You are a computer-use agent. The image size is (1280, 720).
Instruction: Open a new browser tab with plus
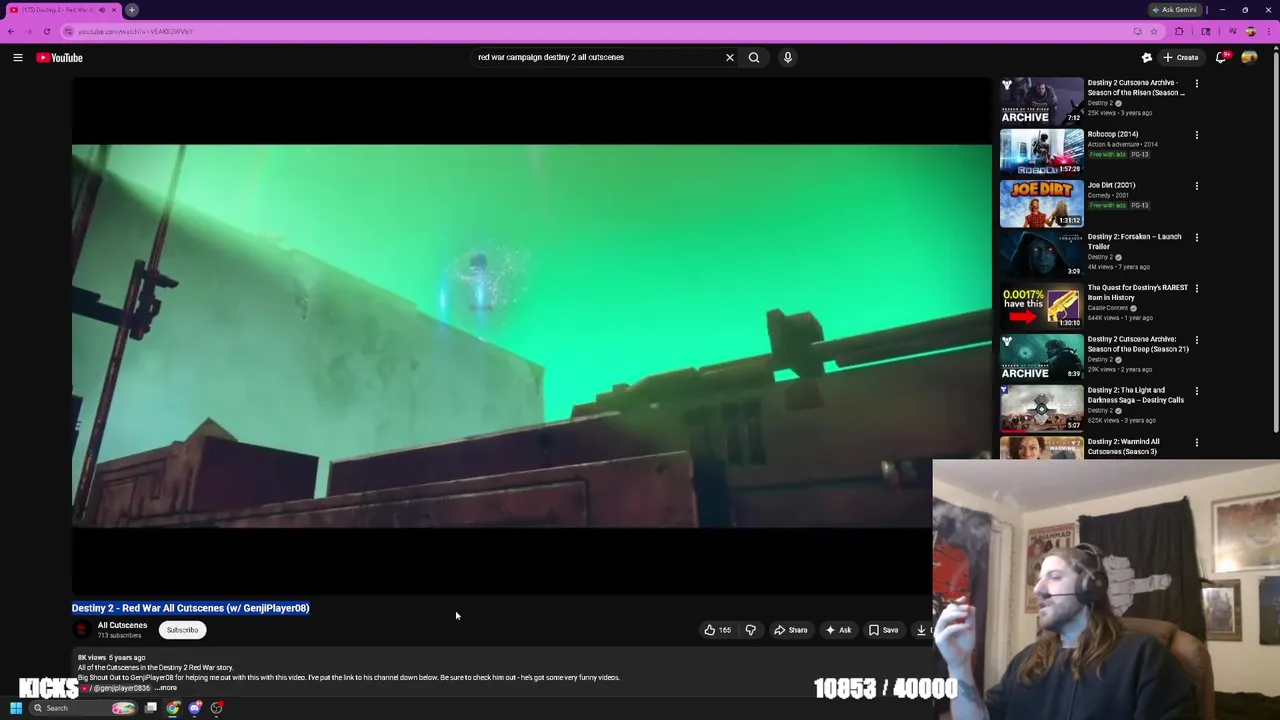(x=132, y=10)
